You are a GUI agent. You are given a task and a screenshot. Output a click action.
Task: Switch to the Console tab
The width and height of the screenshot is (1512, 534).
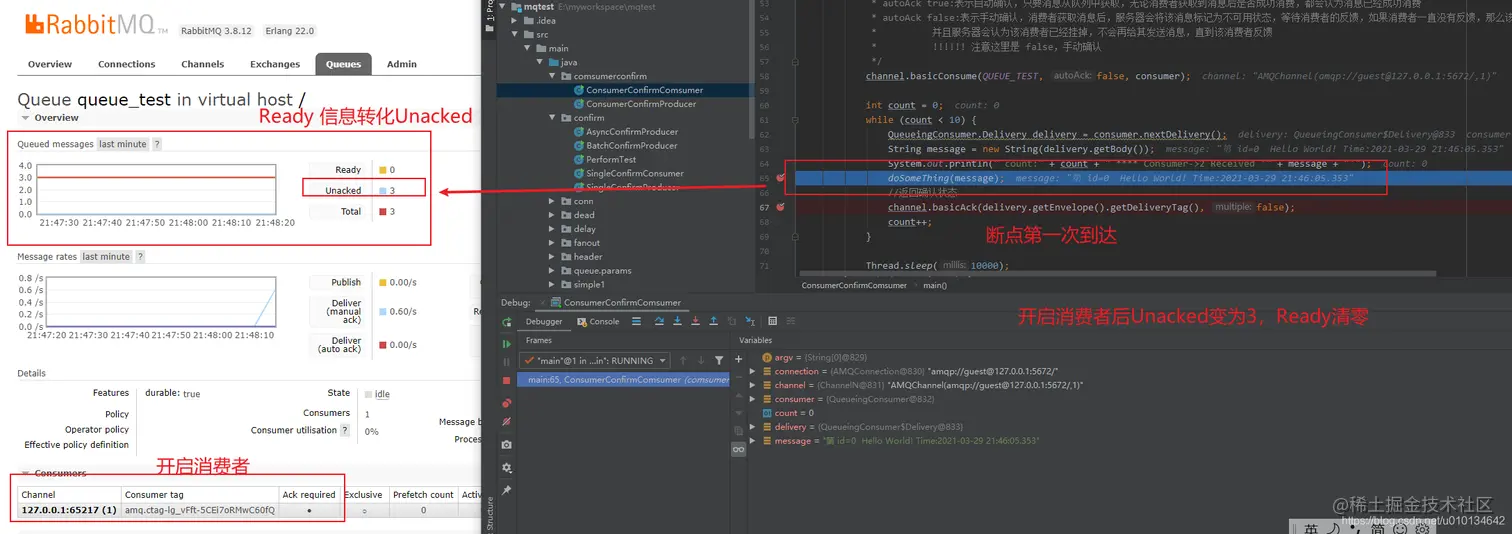pyautogui.click(x=598, y=322)
